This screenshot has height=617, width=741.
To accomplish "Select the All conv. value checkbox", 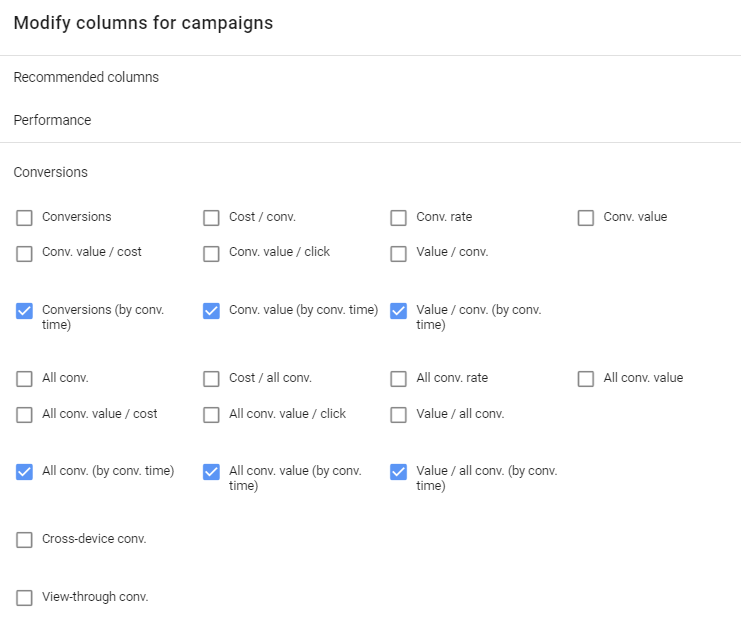I will coord(585,379).
